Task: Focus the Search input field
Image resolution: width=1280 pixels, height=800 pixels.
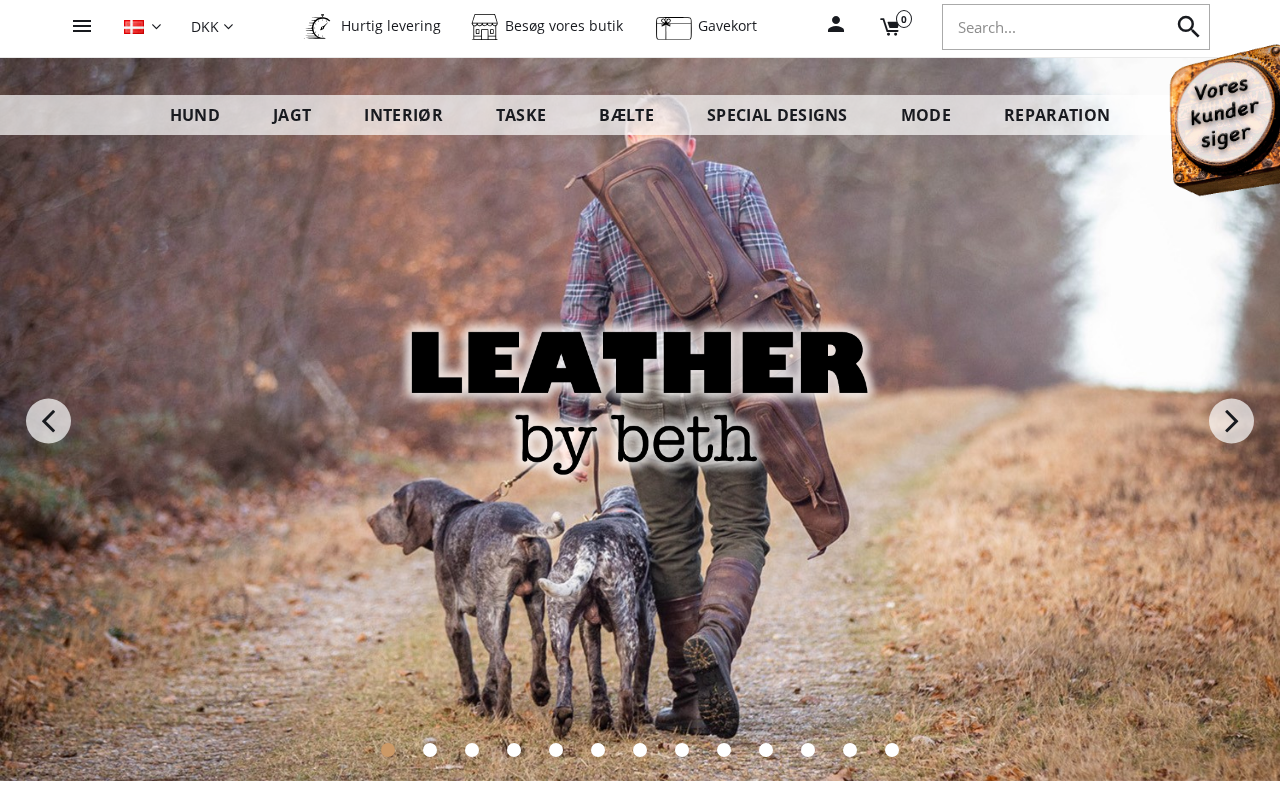Action: coord(1060,27)
